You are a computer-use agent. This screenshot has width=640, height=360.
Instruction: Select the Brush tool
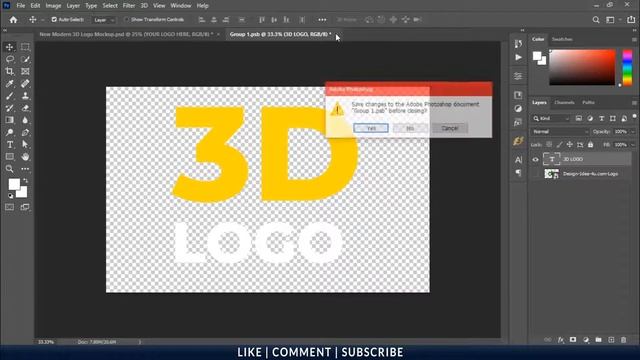[9, 96]
